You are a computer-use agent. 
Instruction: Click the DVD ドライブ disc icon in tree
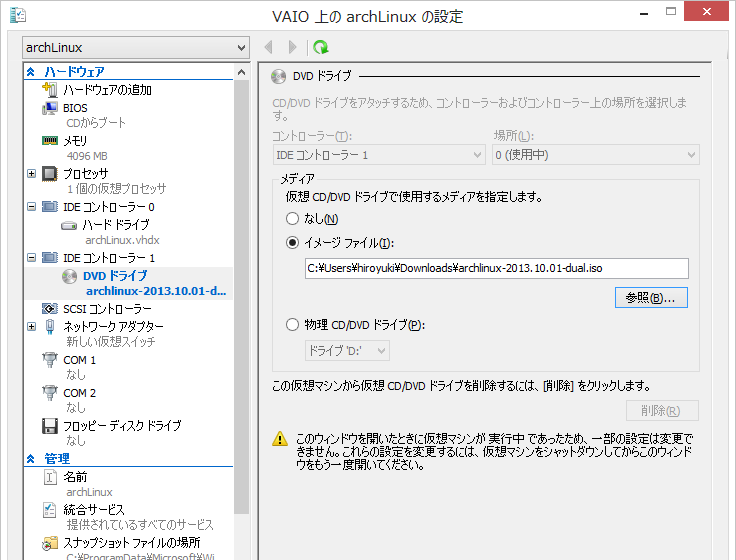pyautogui.click(x=69, y=276)
